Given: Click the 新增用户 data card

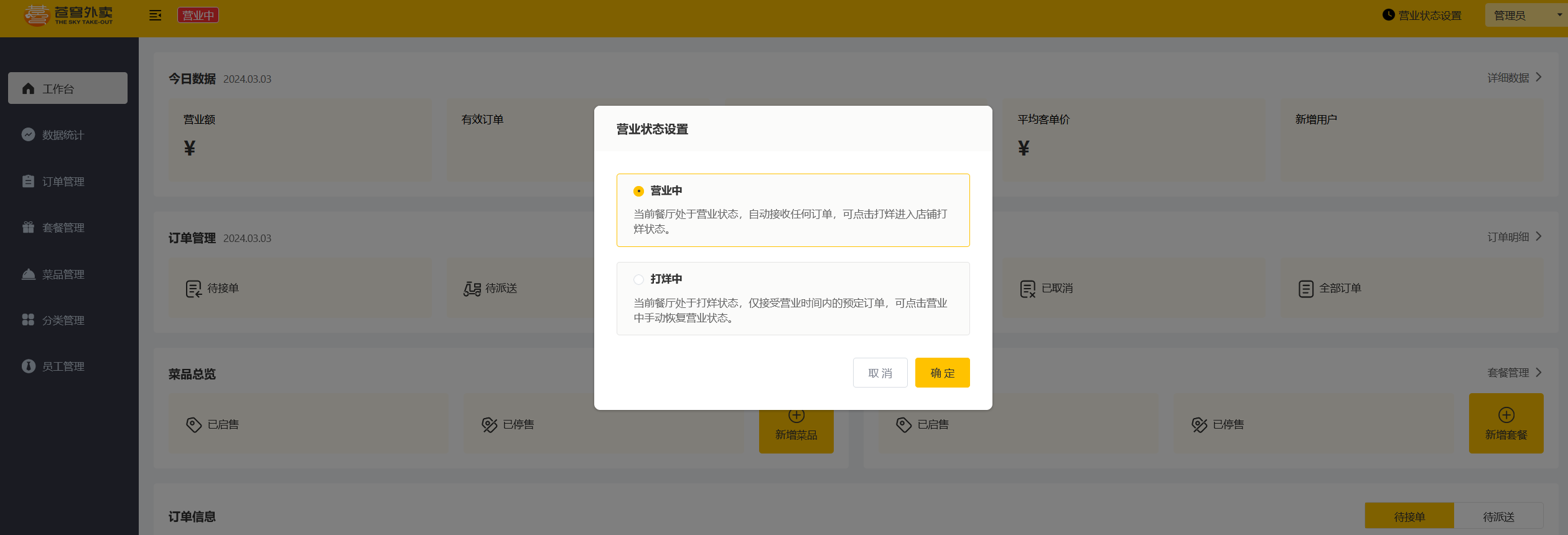Looking at the screenshot, I should 1412,141.
